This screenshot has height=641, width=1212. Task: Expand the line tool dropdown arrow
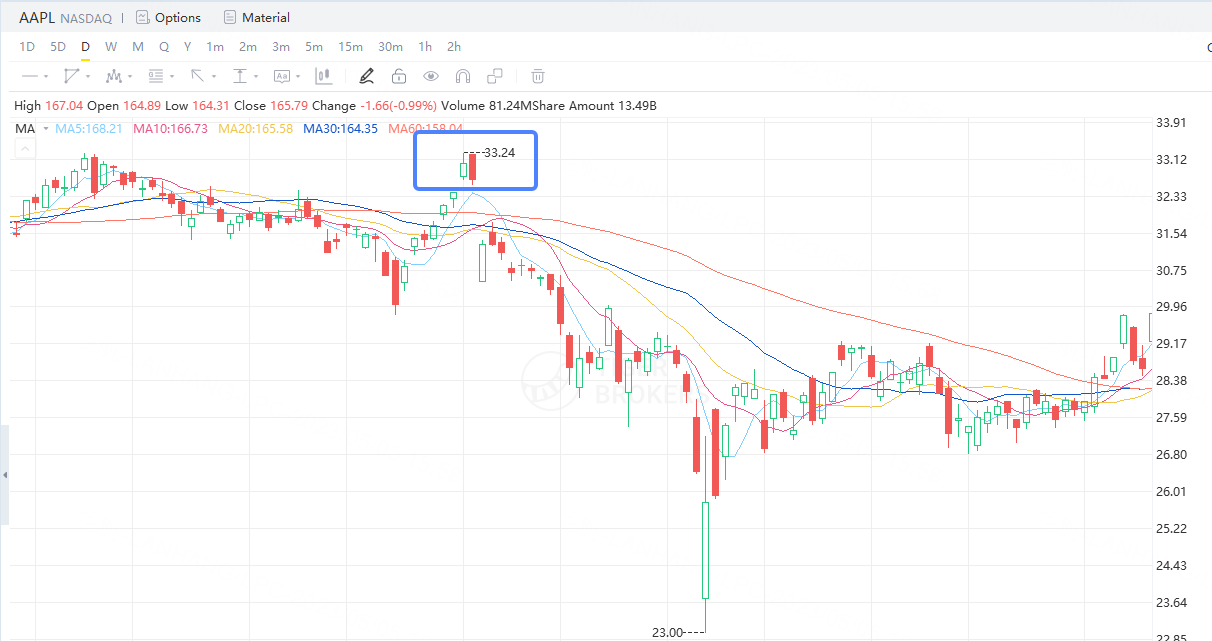(x=46, y=76)
